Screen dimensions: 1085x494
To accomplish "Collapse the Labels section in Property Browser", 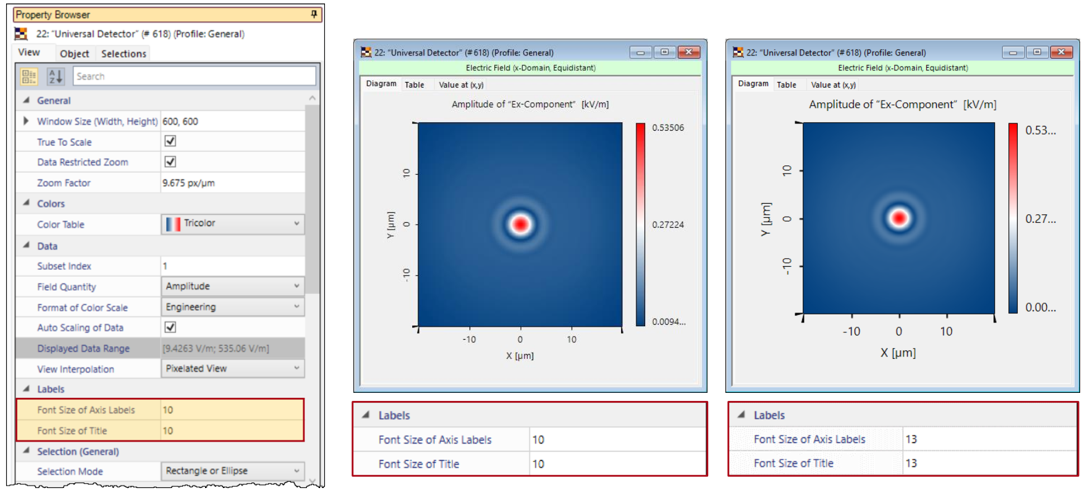I will (x=26, y=389).
